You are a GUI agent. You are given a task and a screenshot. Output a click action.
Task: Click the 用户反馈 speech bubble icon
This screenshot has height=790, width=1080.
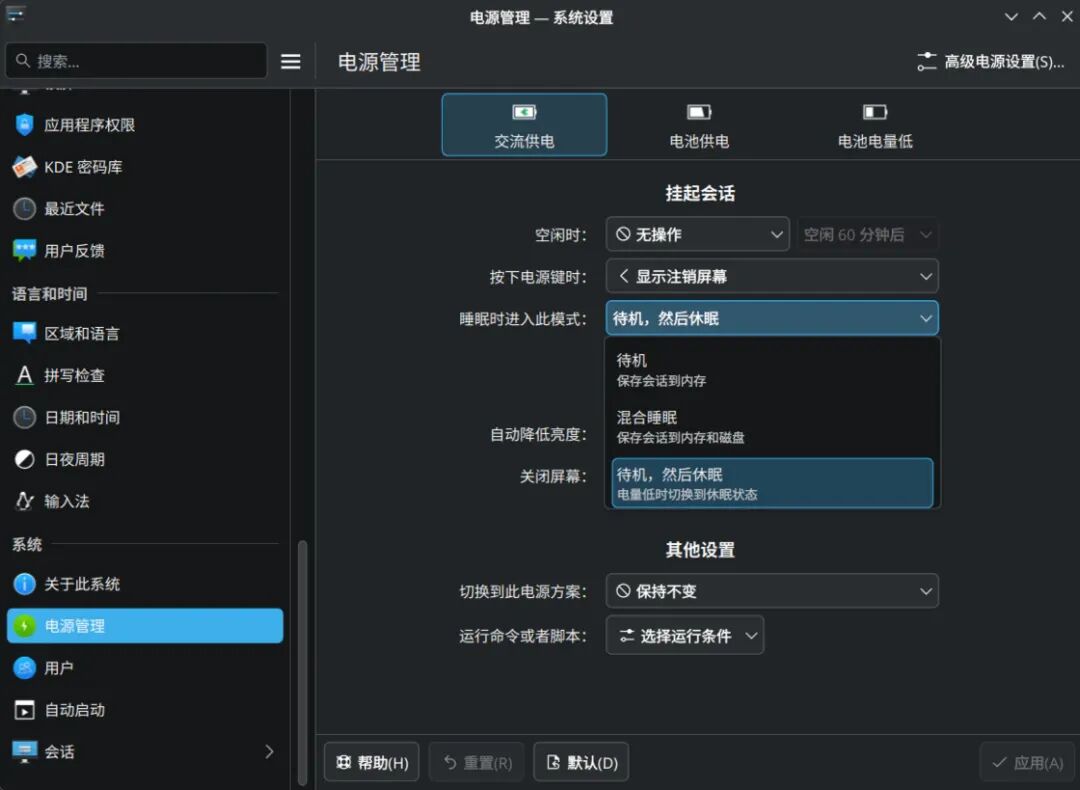pos(25,251)
